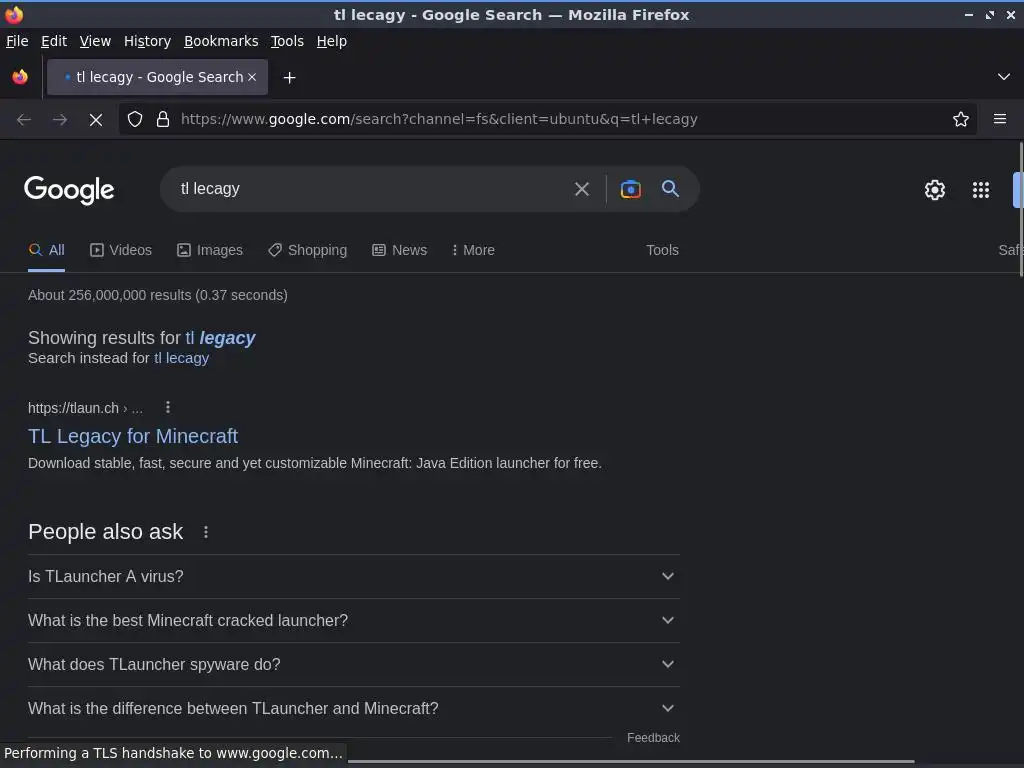
Task: Click the Feedback link
Action: [653, 737]
